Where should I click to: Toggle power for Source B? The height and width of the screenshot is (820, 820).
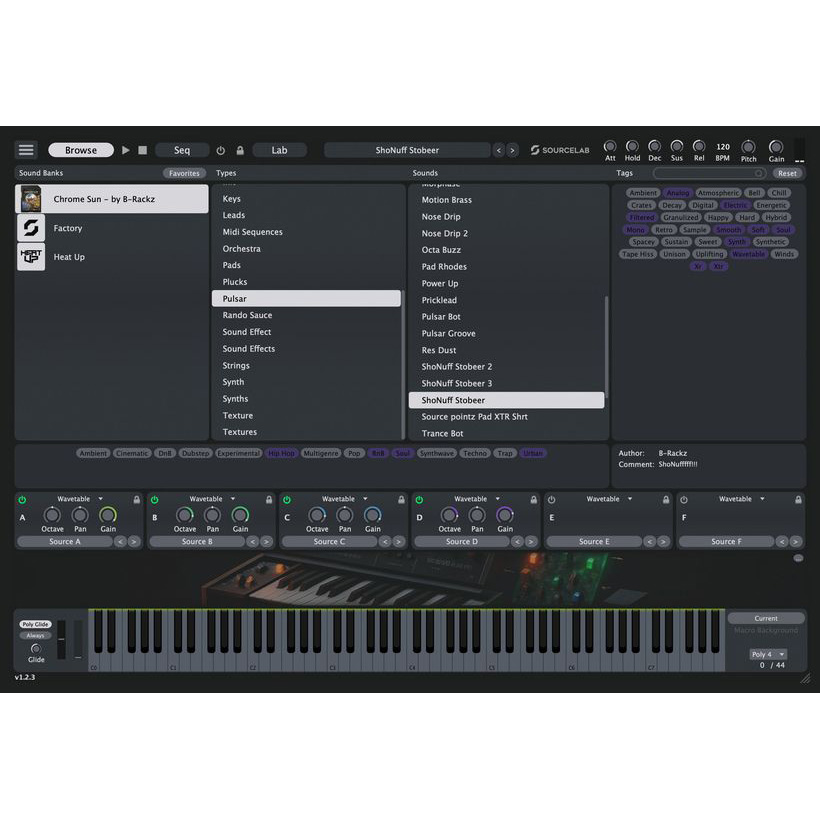[x=155, y=500]
